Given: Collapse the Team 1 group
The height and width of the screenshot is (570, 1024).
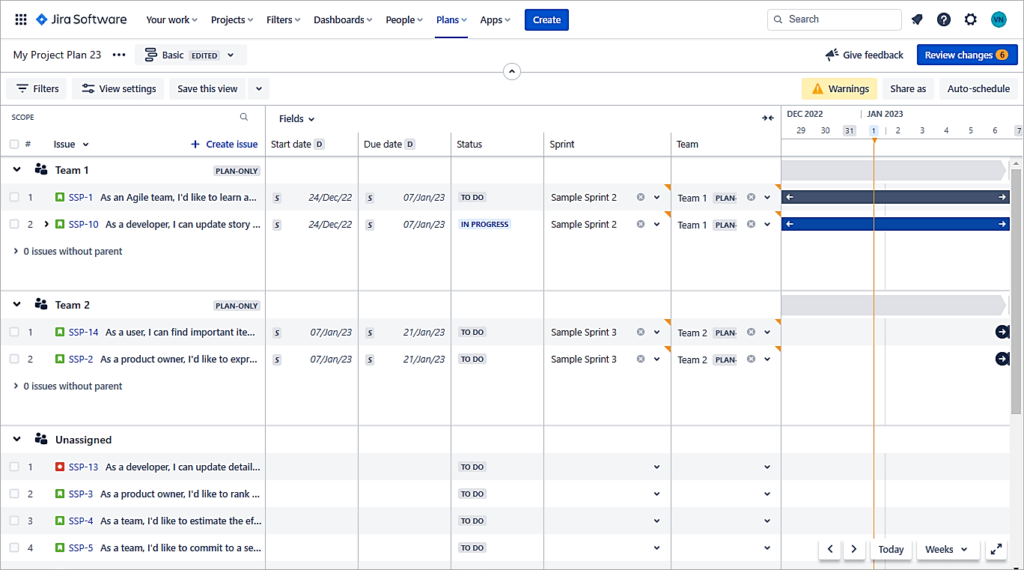Looking at the screenshot, I should 17,170.
